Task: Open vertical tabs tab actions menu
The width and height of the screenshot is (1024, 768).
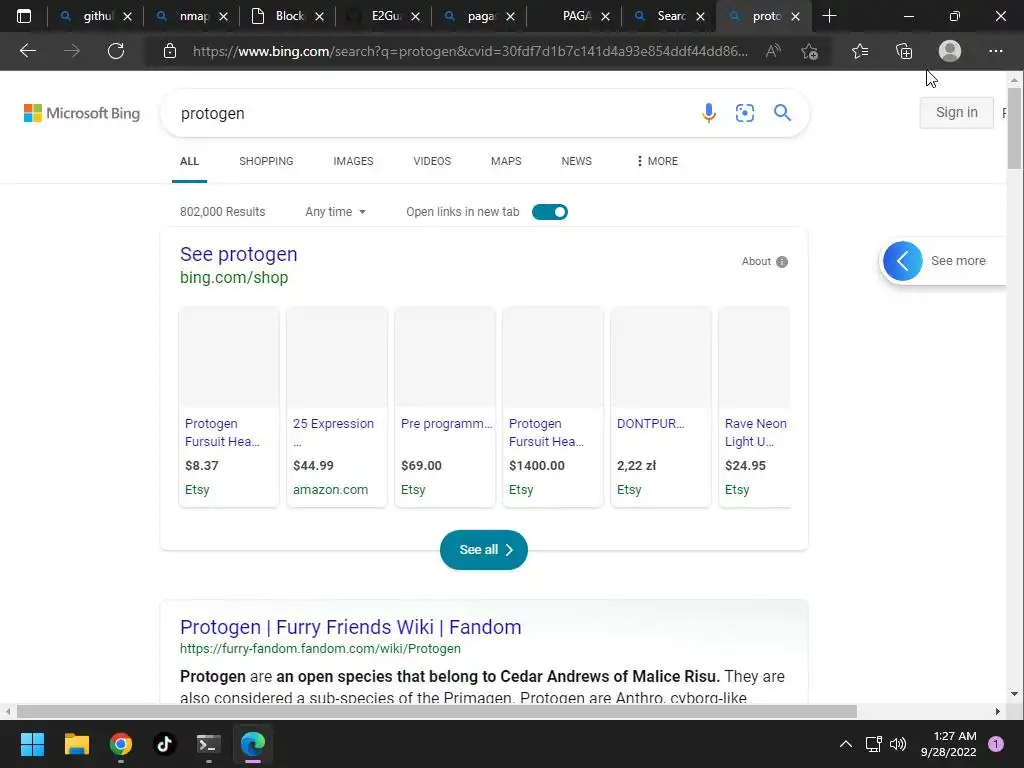Action: [x=24, y=16]
